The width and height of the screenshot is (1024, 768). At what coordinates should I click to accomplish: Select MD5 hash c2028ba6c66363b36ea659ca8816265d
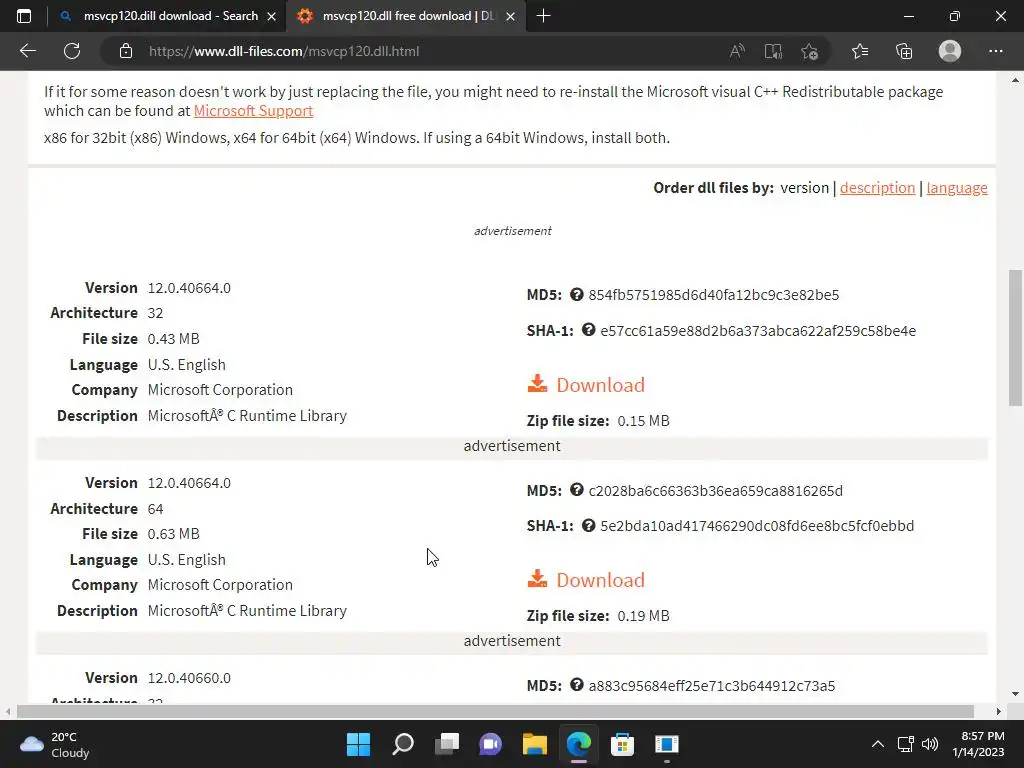(x=715, y=490)
